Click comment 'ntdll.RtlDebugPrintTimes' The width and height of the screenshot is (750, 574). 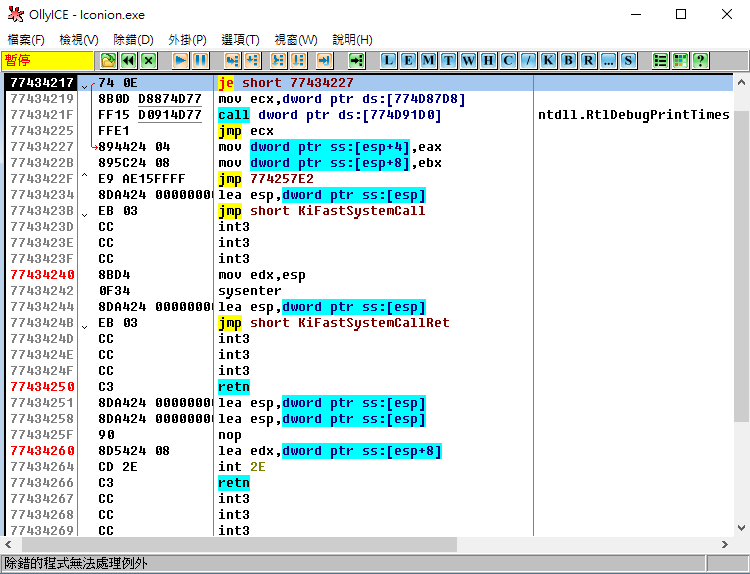[x=634, y=115]
